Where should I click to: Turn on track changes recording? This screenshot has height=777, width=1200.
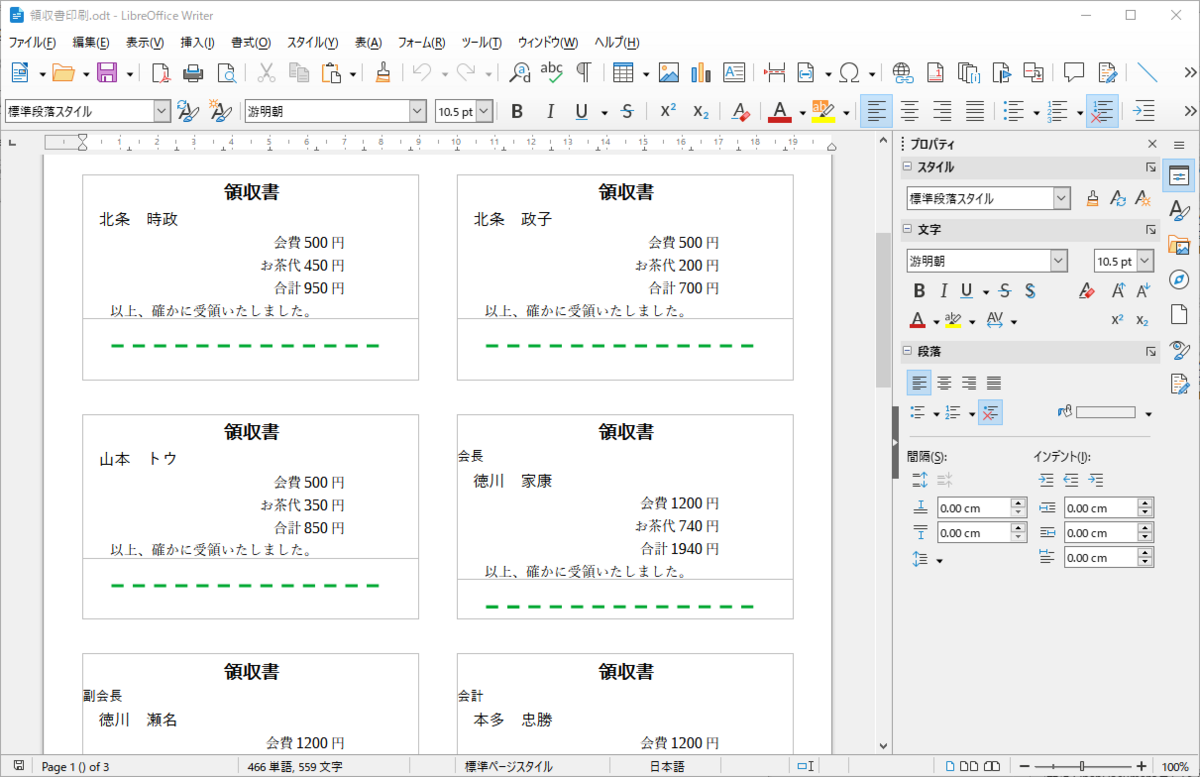click(1107, 72)
